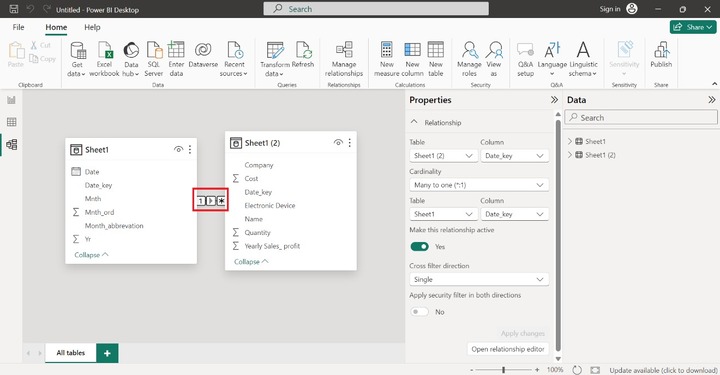Expand Sheet1 in the Data pane

[x=570, y=141]
